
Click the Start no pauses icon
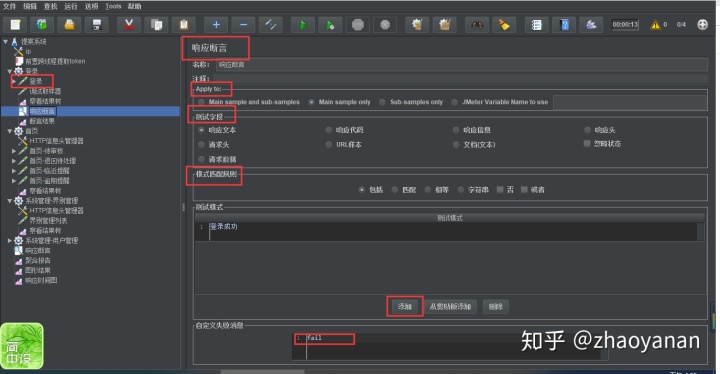point(330,24)
